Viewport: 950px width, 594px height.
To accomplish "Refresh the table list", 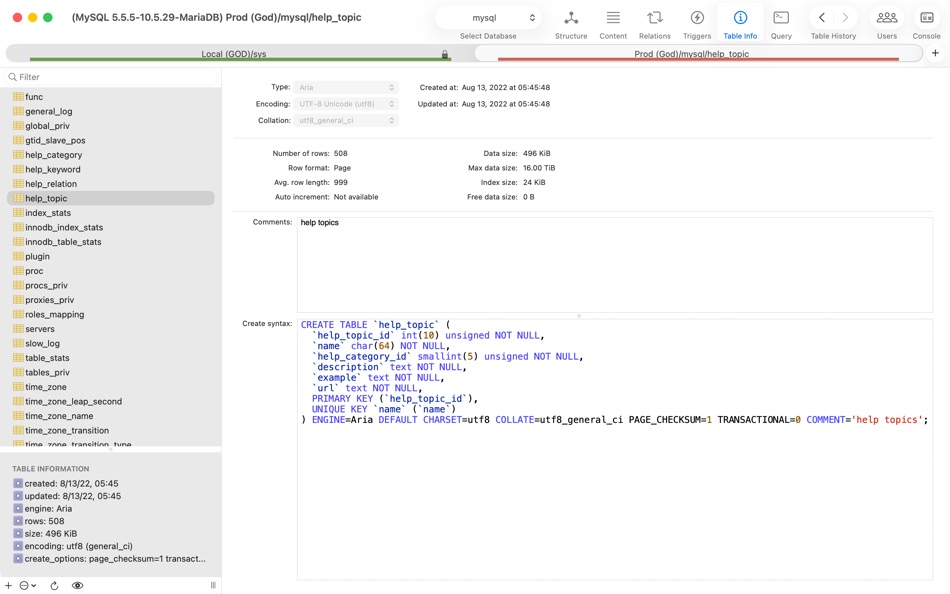I will [54, 586].
